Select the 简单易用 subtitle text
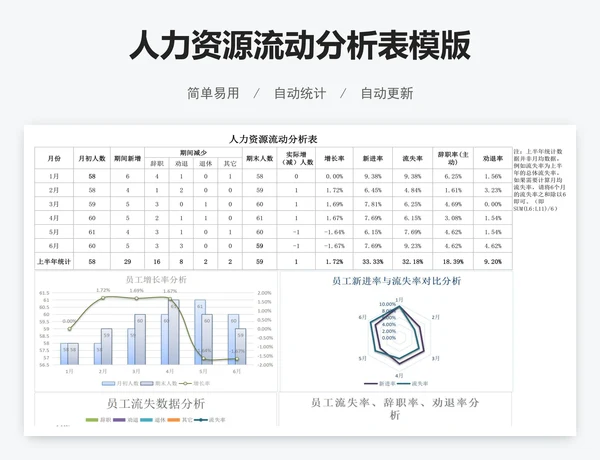 [x=213, y=93]
